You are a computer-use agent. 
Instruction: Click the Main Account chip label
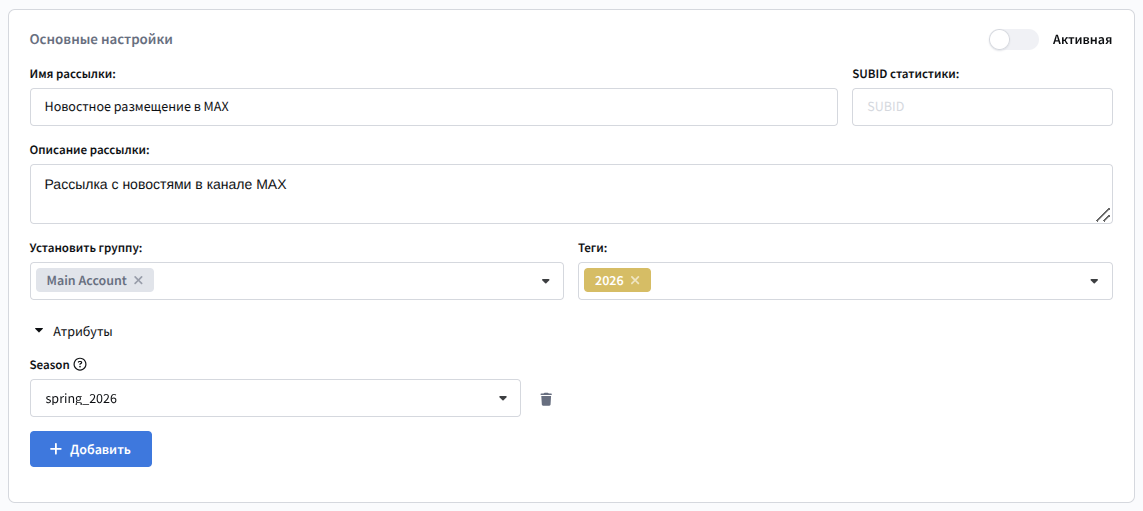pos(86,281)
